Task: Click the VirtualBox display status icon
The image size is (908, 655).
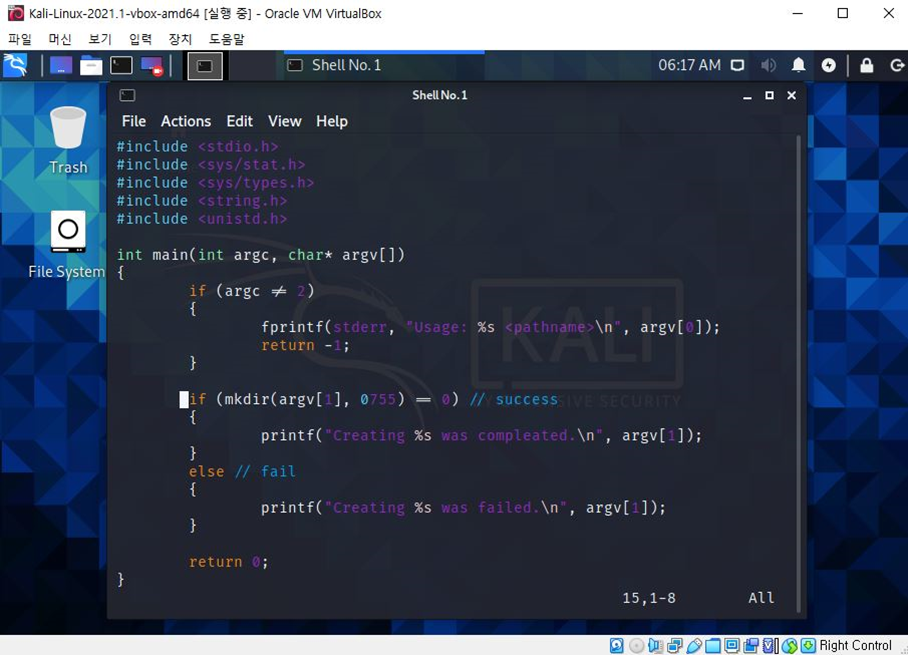Action: point(731,645)
